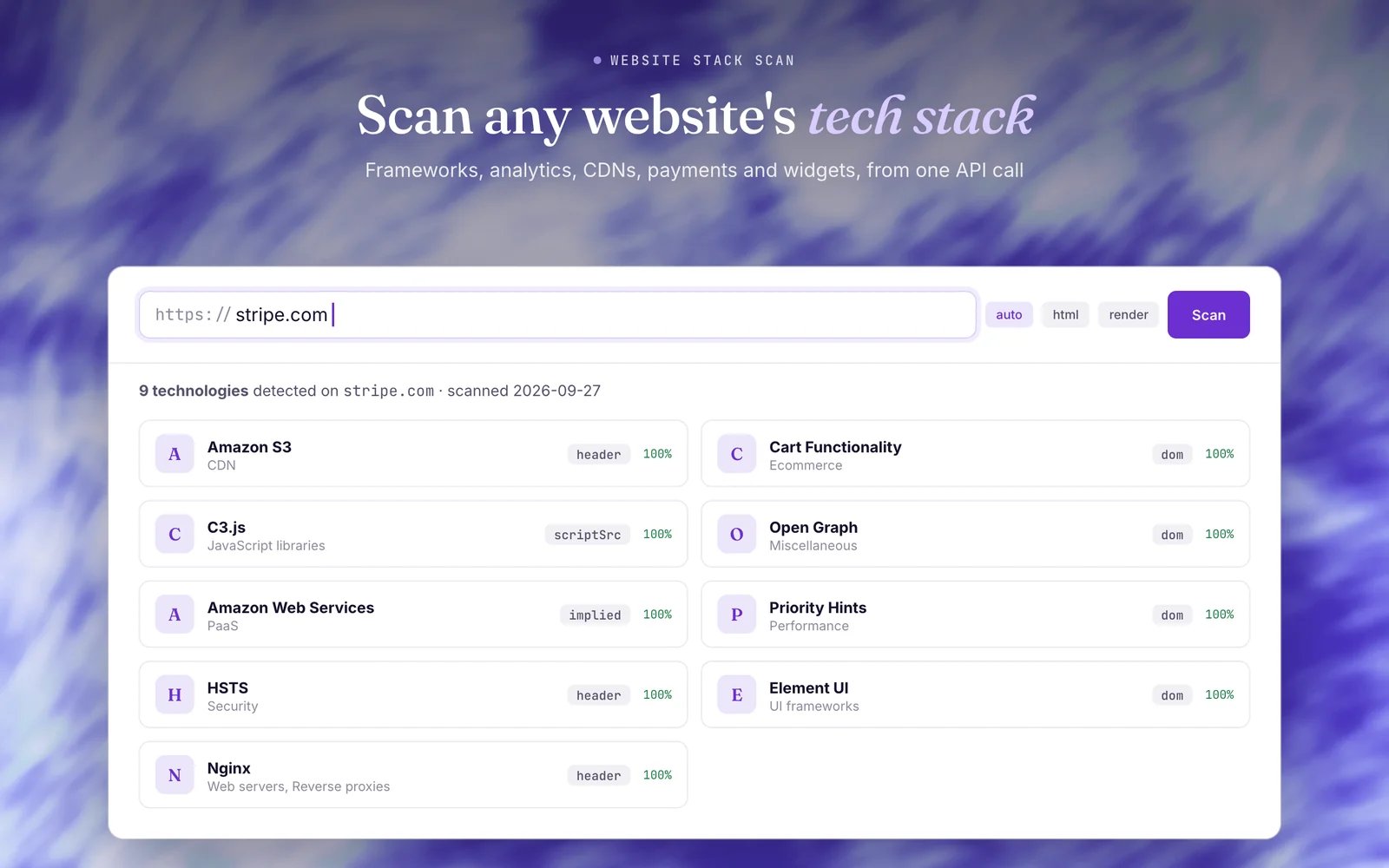The image size is (1389, 868).
Task: Click the Element UI technology name
Action: click(809, 687)
